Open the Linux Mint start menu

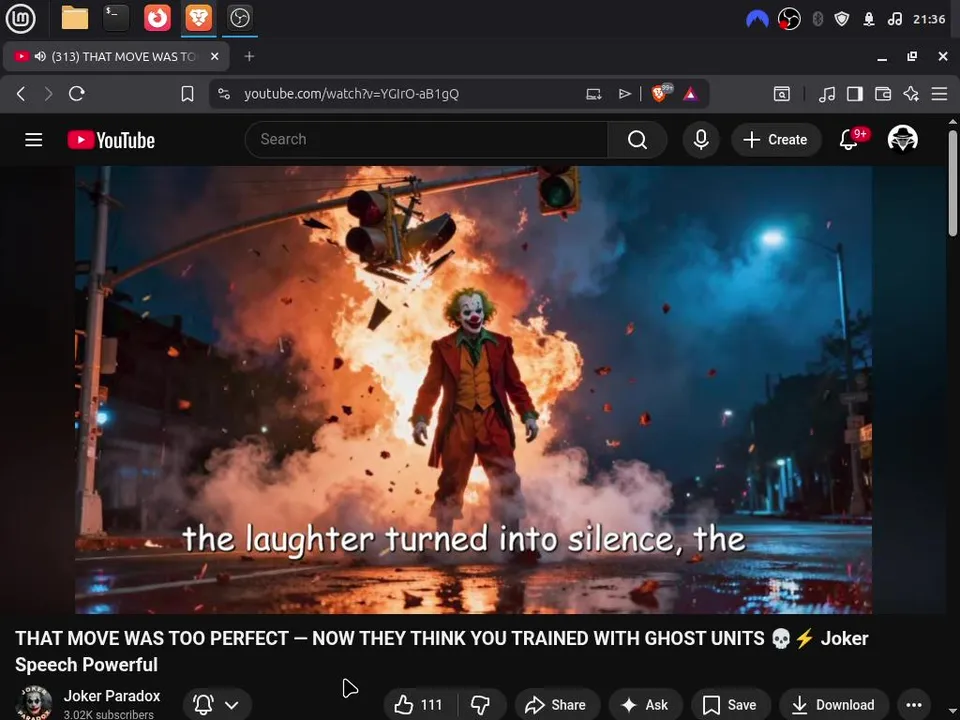pyautogui.click(x=20, y=18)
